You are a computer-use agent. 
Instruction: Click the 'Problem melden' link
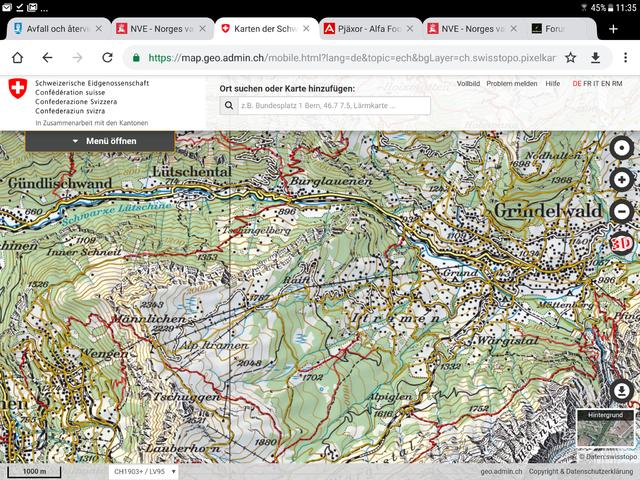coord(512,84)
